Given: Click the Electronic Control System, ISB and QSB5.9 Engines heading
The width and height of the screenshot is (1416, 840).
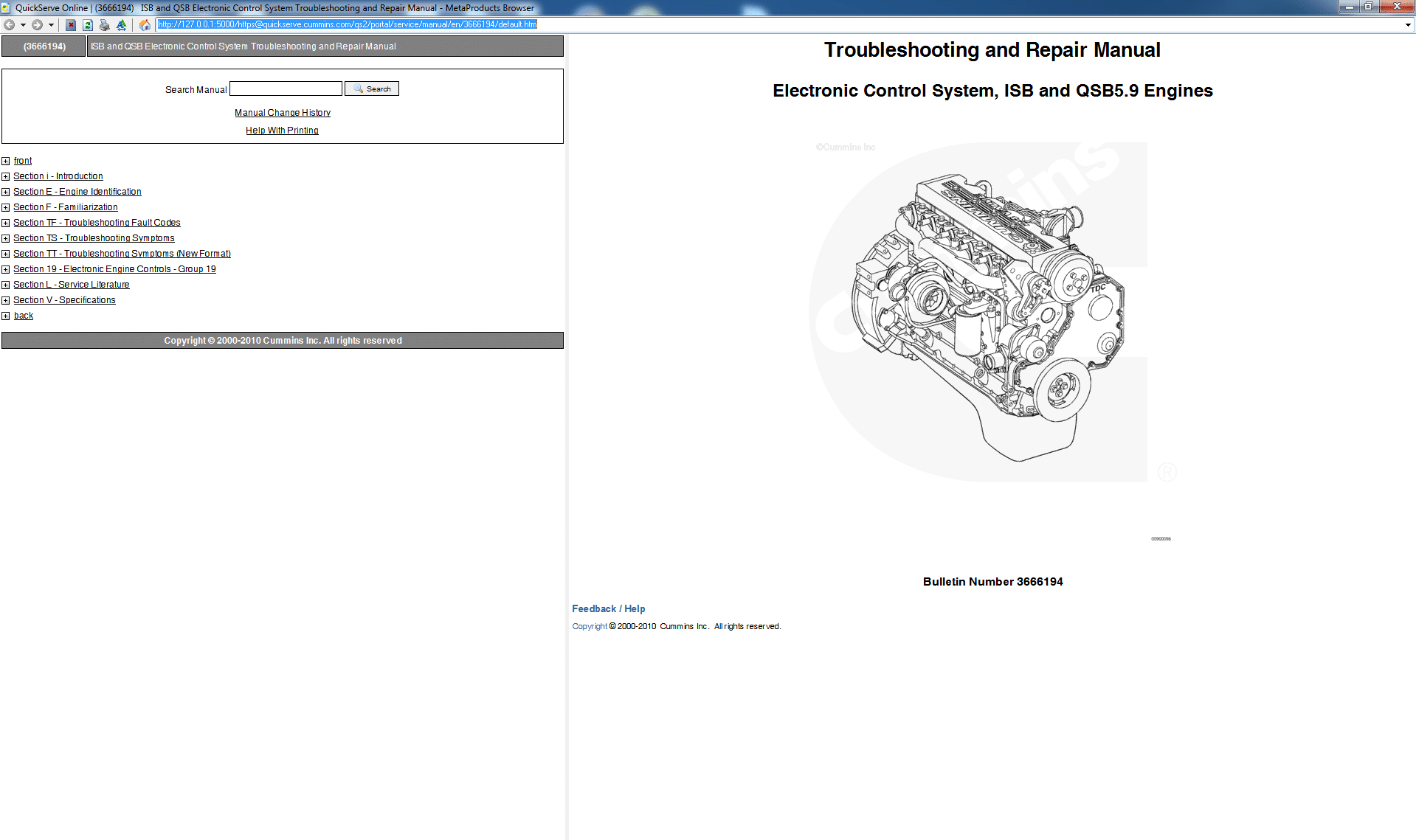Looking at the screenshot, I should [x=992, y=91].
